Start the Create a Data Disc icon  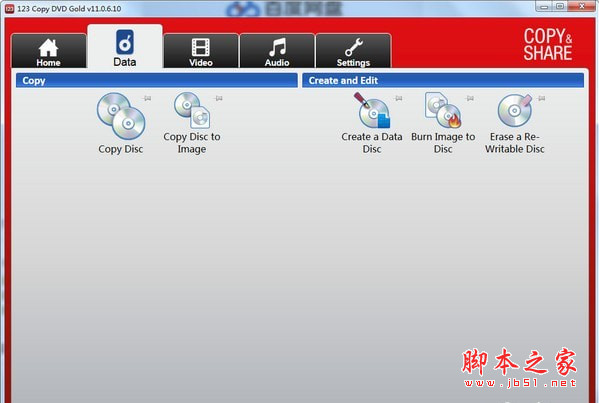tap(372, 110)
